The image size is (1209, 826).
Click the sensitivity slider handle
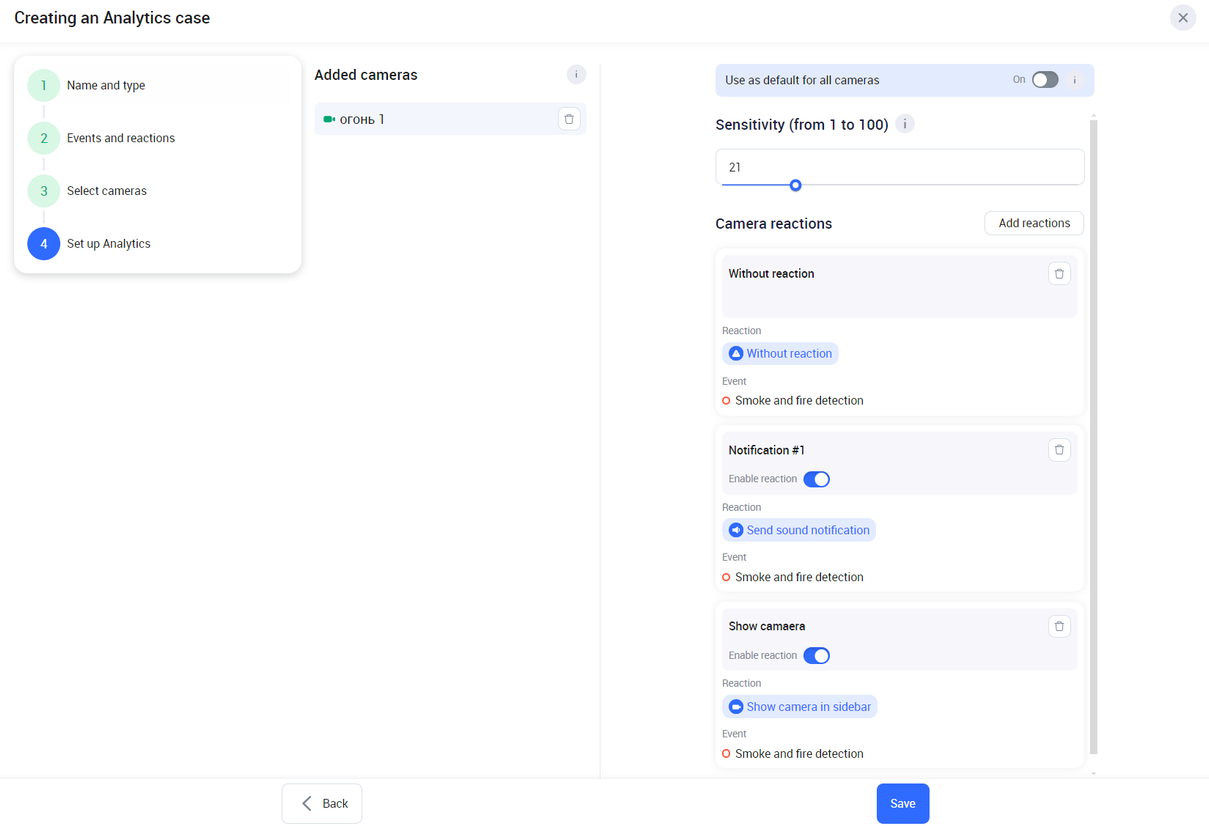point(796,185)
